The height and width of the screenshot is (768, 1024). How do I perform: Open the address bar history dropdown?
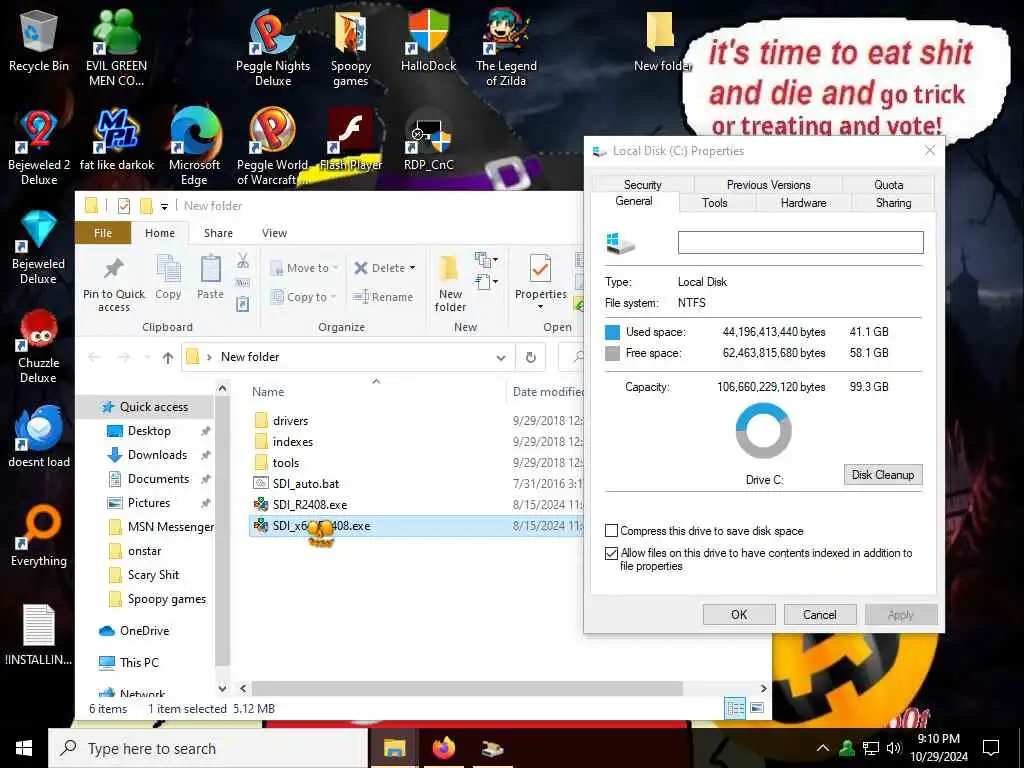(501, 357)
